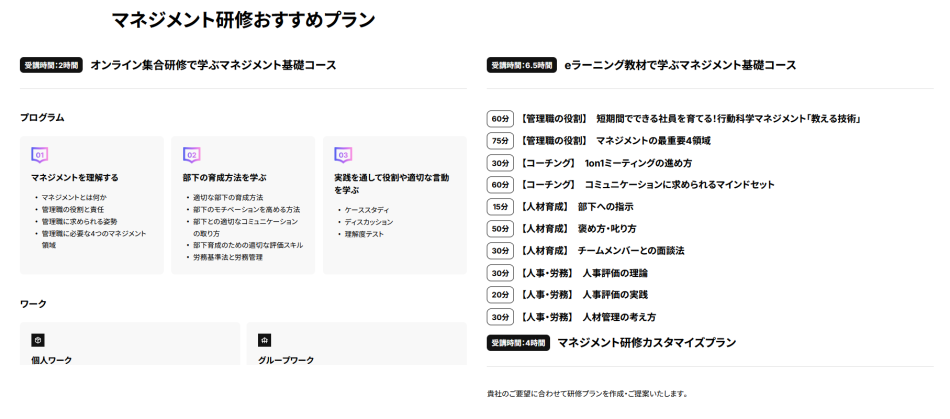Click the 15分 duration tag
This screenshot has width=950, height=419.
[500, 207]
